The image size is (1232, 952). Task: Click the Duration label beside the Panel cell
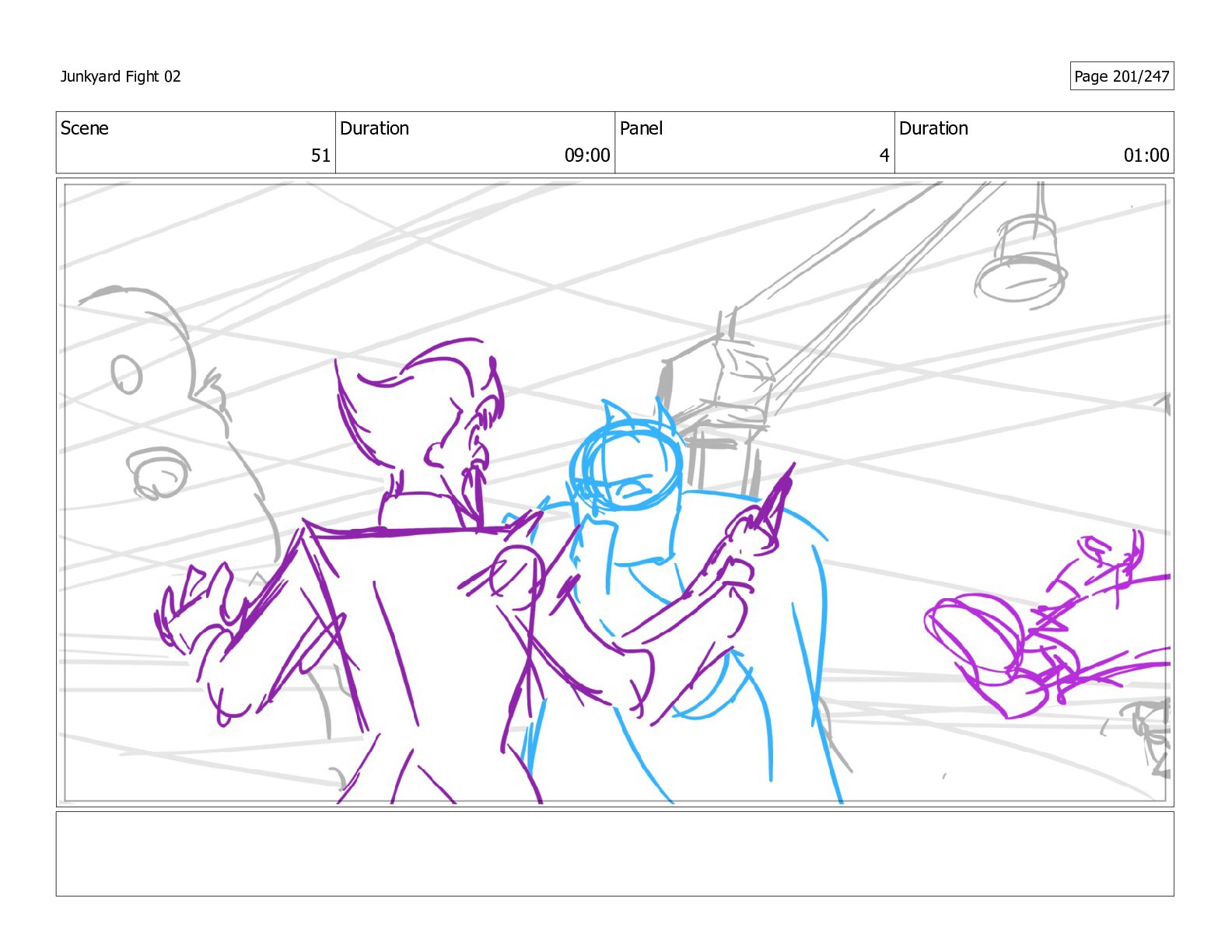[x=933, y=128]
